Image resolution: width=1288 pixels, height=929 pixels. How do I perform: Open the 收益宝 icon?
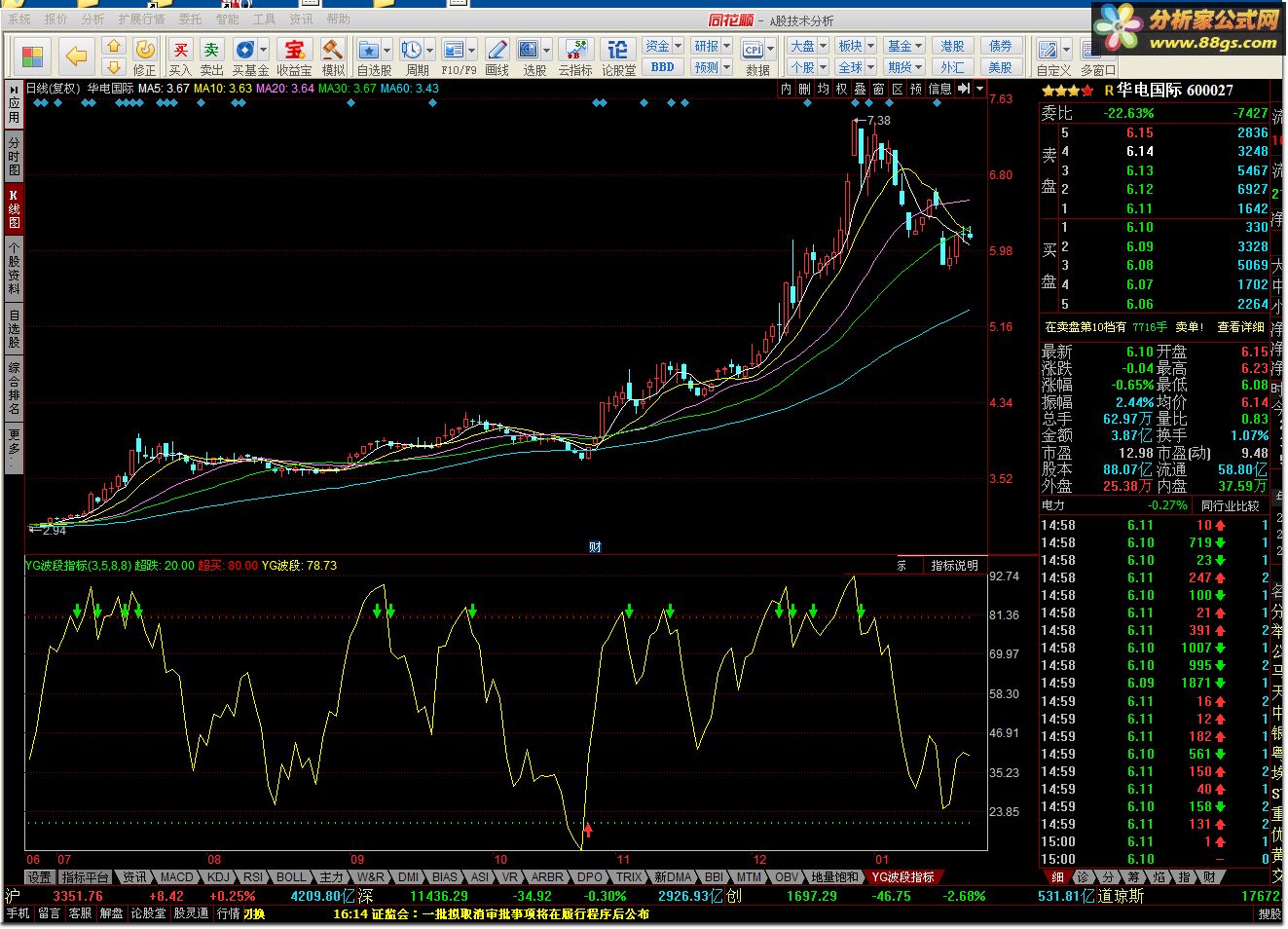pyautogui.click(x=294, y=56)
